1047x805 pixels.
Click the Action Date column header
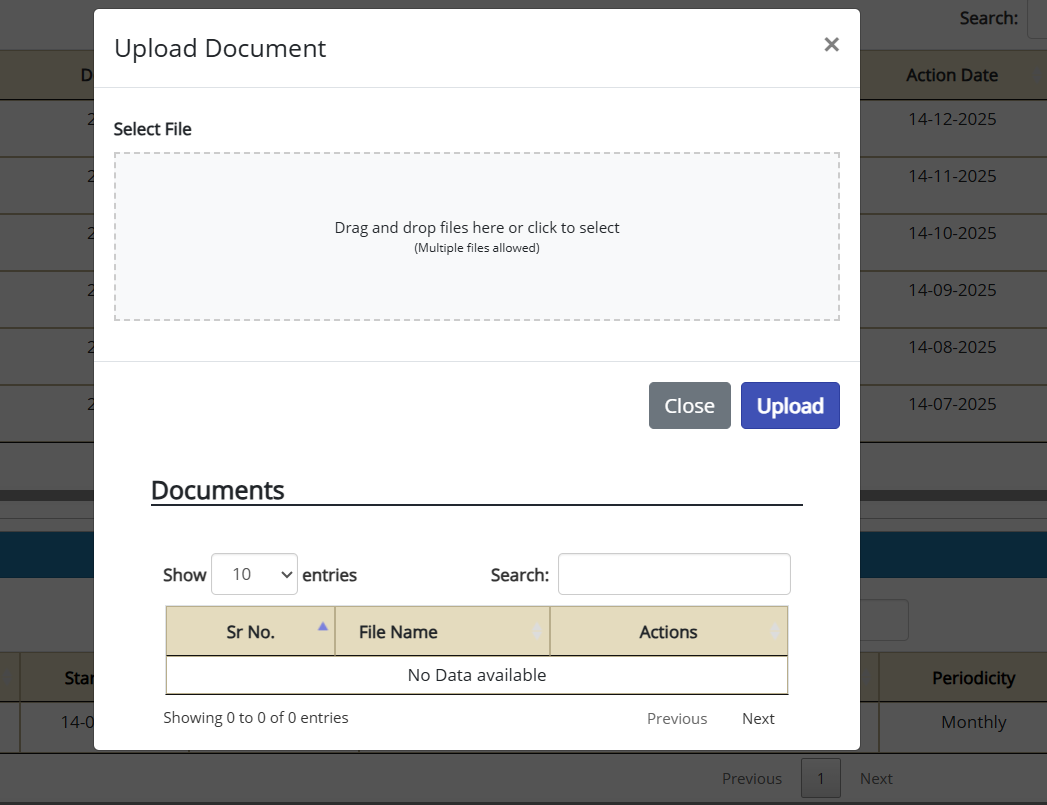(x=951, y=75)
